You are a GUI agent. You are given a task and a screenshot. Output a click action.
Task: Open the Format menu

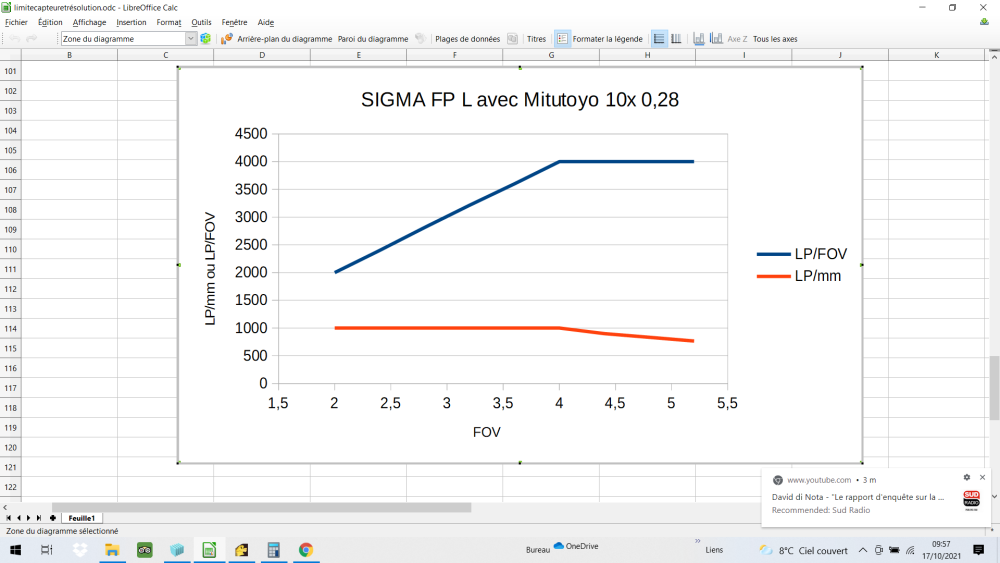click(168, 22)
